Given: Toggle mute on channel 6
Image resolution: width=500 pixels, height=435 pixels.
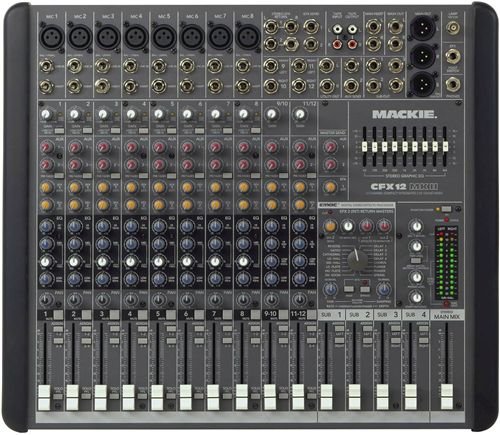Looking at the screenshot, I should (199, 314).
